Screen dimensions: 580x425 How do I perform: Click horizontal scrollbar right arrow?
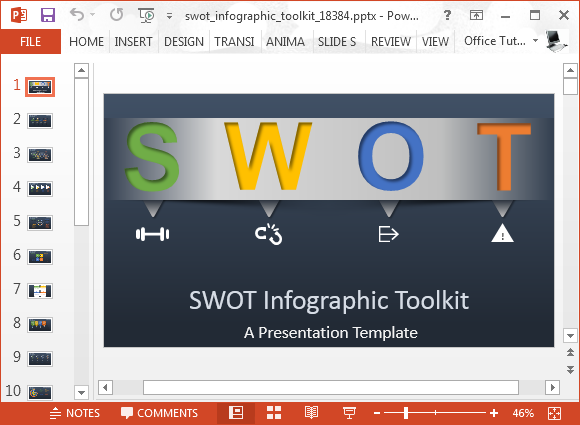pyautogui.click(x=553, y=388)
